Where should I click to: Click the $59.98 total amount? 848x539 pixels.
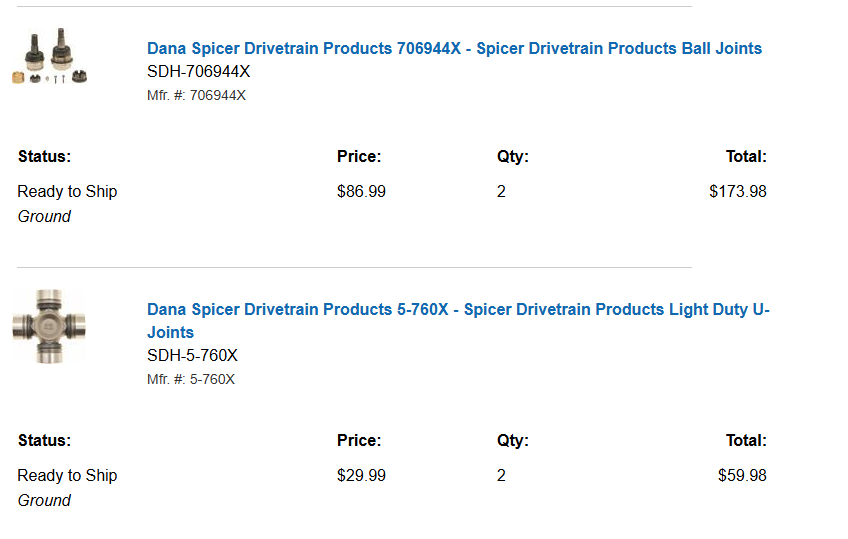click(742, 475)
